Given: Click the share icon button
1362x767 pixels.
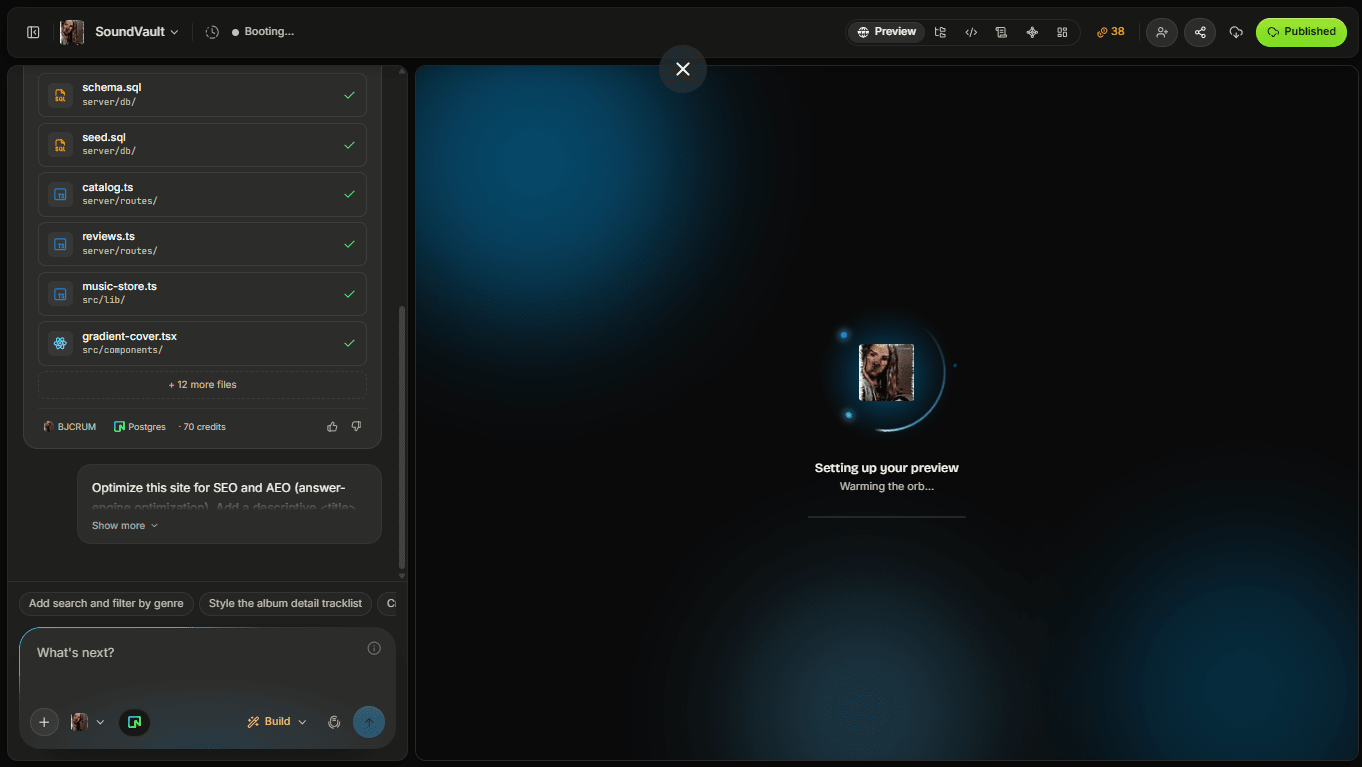Looking at the screenshot, I should point(1200,32).
